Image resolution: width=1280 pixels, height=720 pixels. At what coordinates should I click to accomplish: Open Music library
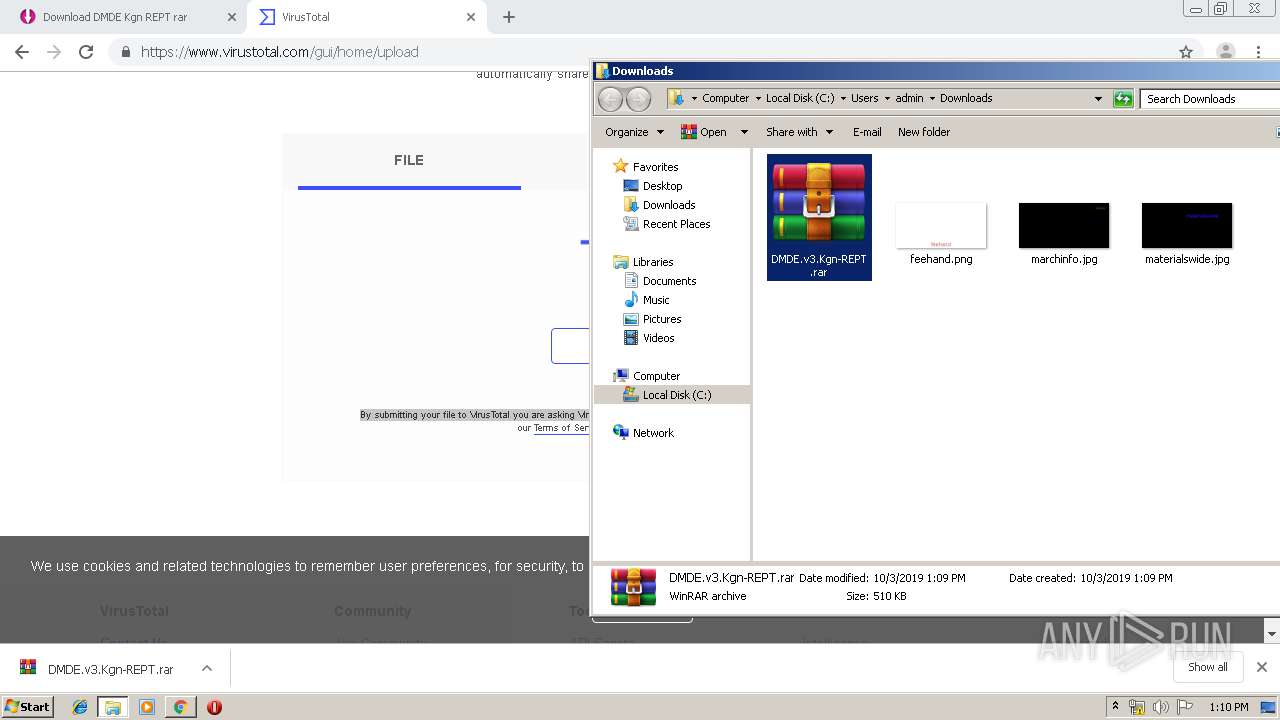pyautogui.click(x=656, y=300)
